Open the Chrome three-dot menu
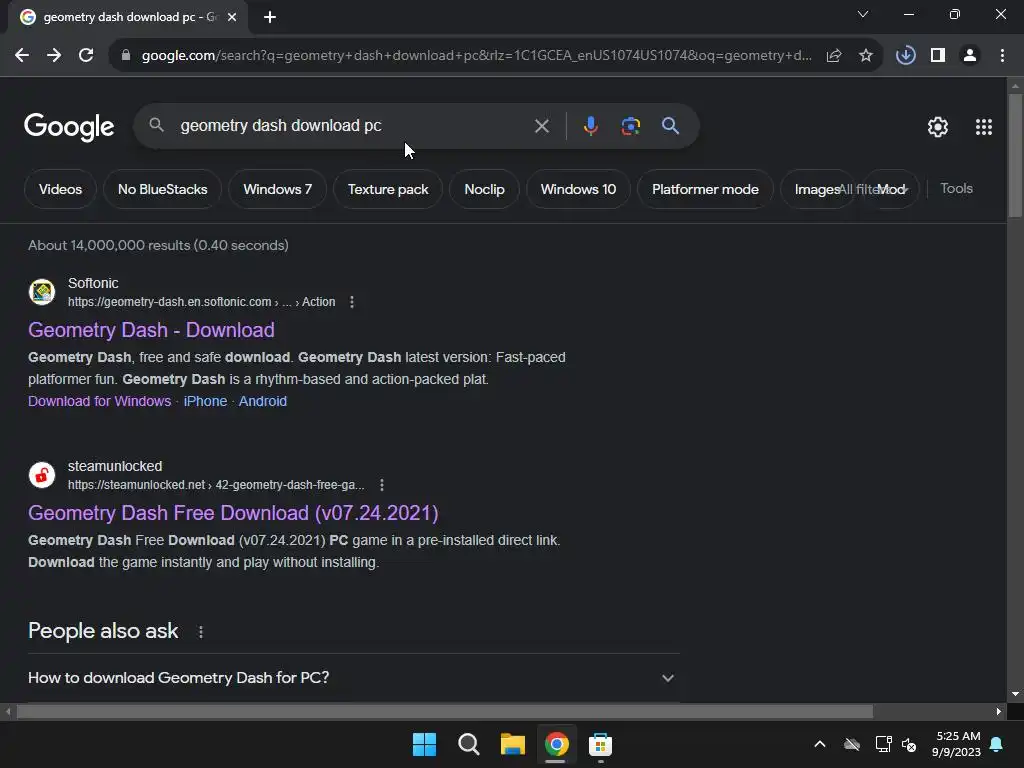1024x768 pixels. point(1002,56)
